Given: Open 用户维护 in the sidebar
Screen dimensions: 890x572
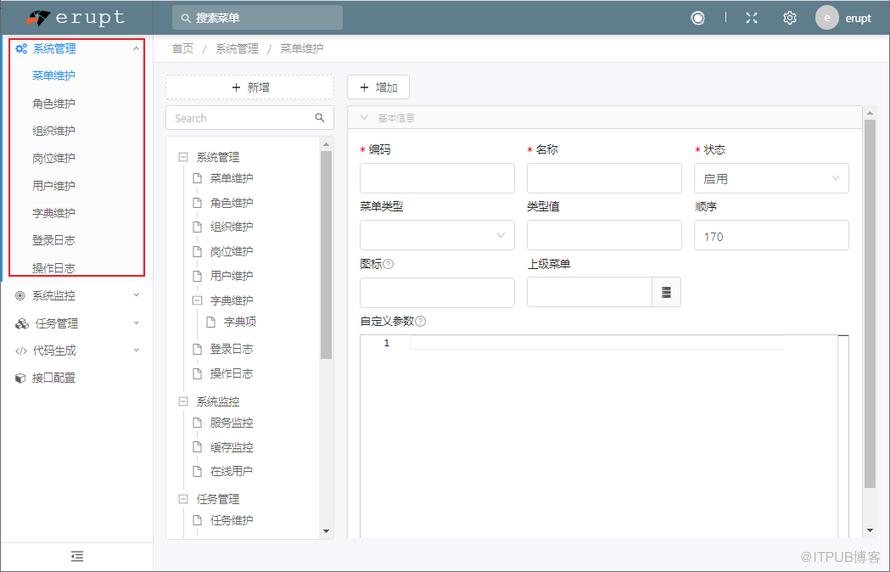Looking at the screenshot, I should pos(53,186).
